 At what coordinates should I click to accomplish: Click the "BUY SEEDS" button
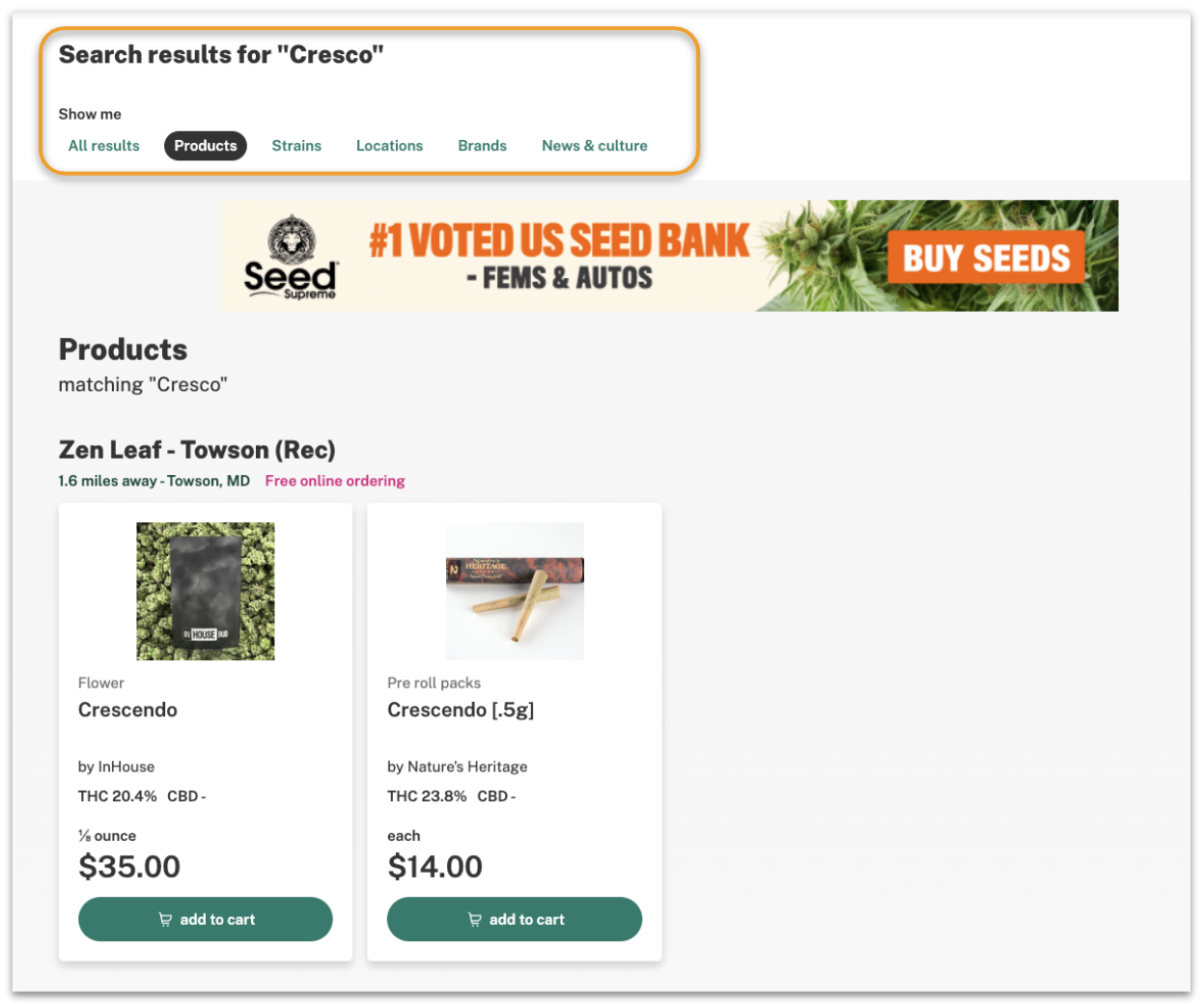[x=985, y=257]
